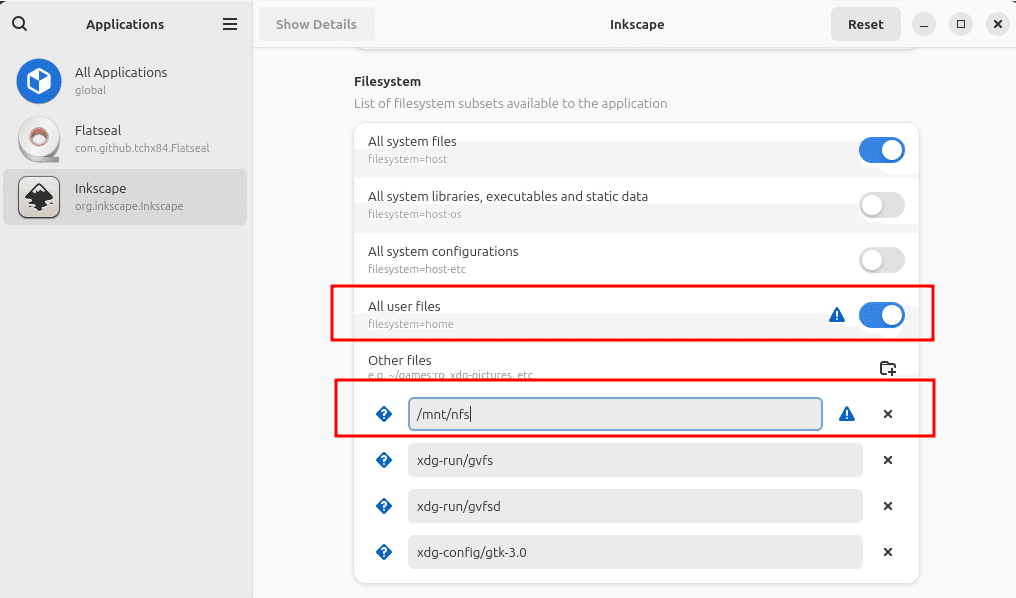Viewport: 1016px width, 598px height.
Task: Remove the /mnt/nfs path entry
Action: pyautogui.click(x=887, y=414)
